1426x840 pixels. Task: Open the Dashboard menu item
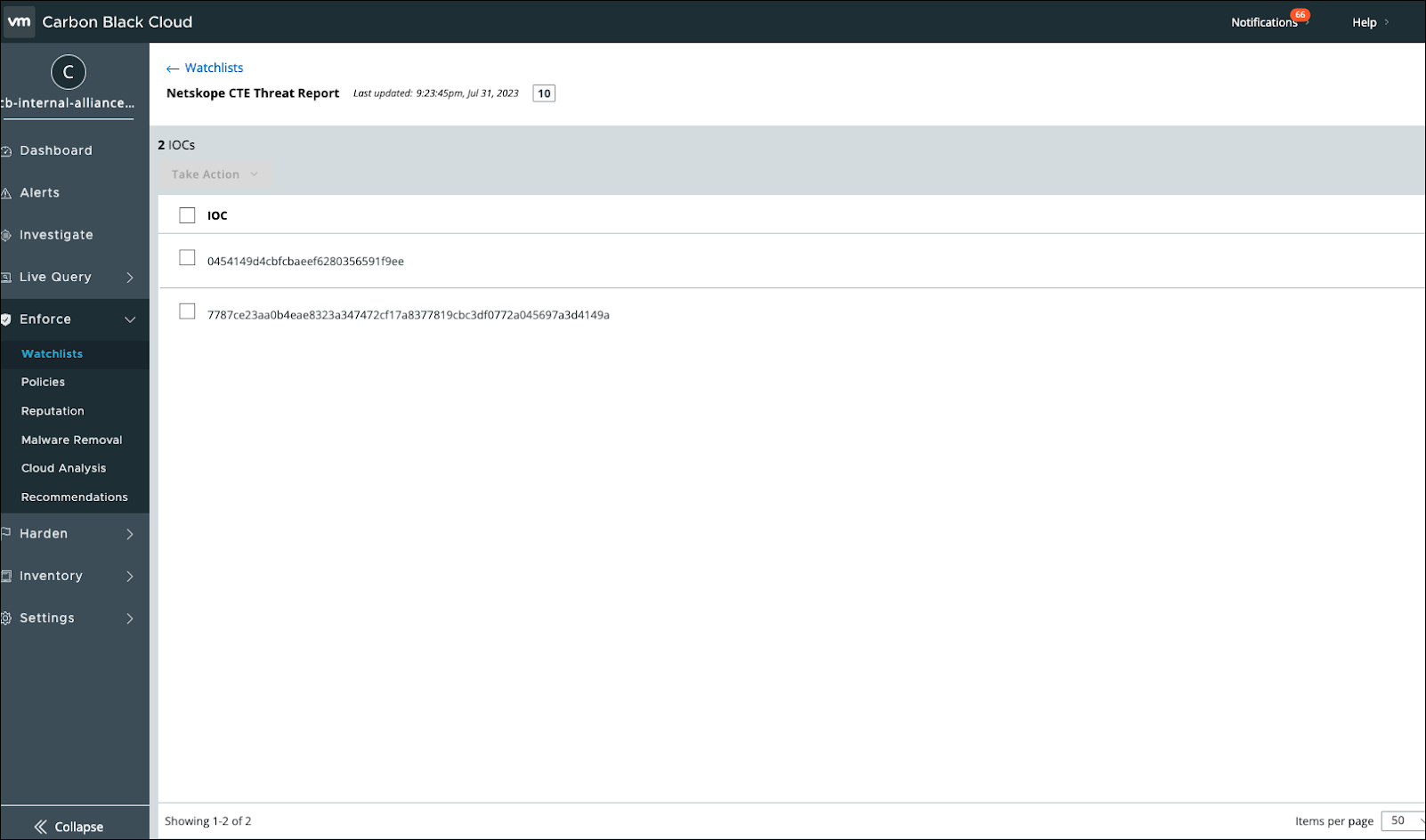point(56,150)
